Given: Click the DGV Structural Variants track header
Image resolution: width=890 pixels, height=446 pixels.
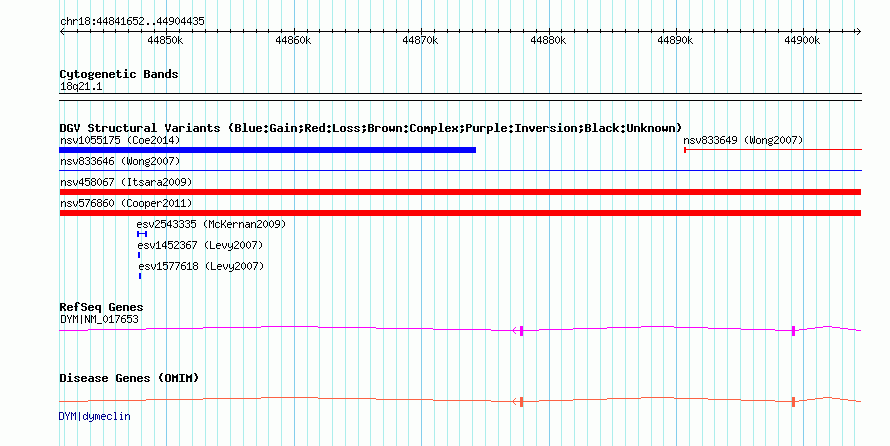Looking at the screenshot, I should 371,128.
